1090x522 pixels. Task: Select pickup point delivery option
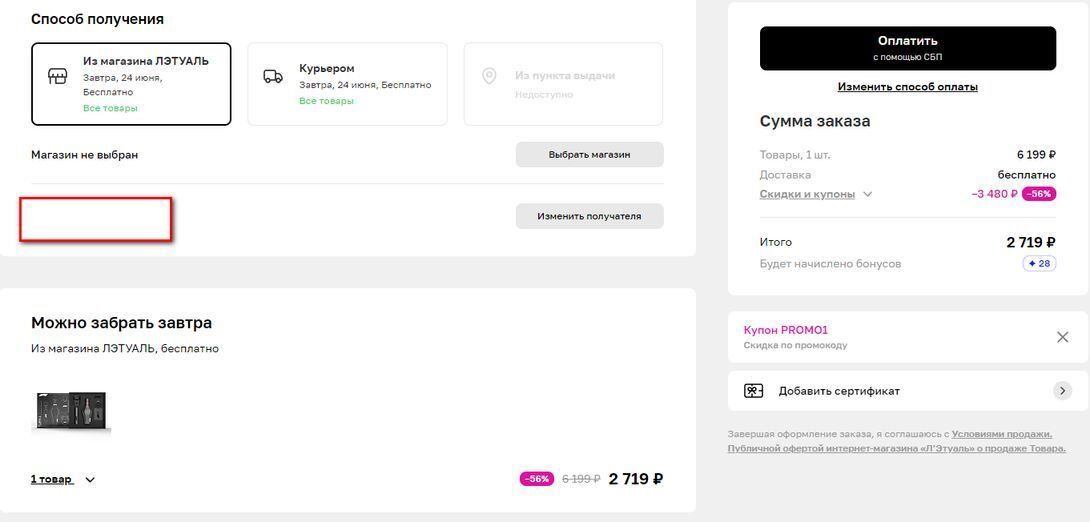click(562, 84)
